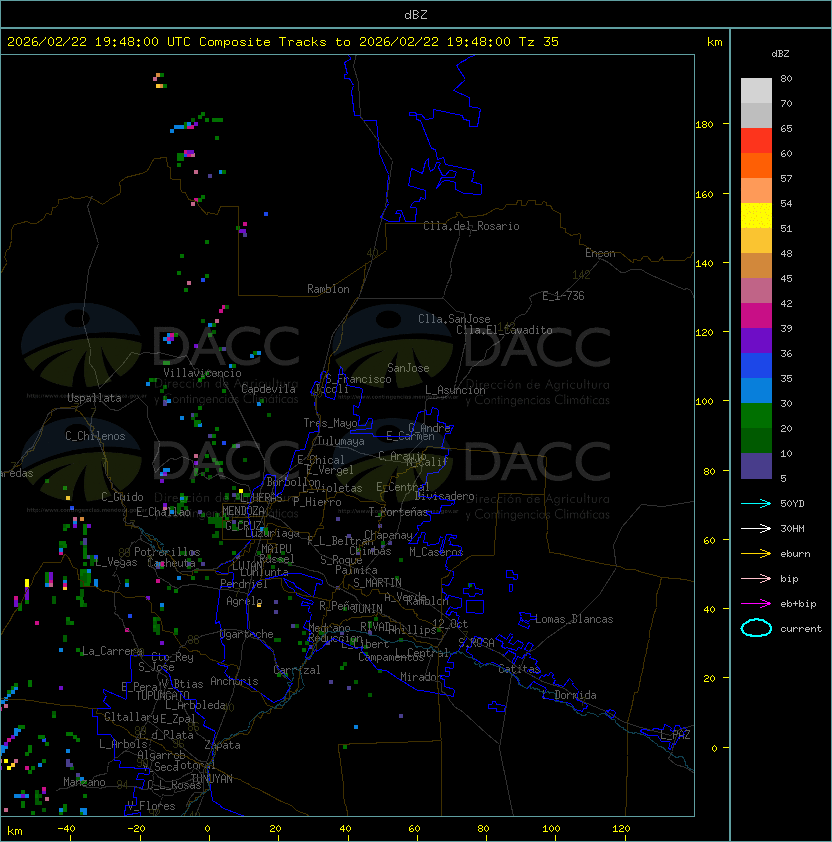832x842 pixels.
Task: Select the Encon label in northeast map
Action: [600, 253]
